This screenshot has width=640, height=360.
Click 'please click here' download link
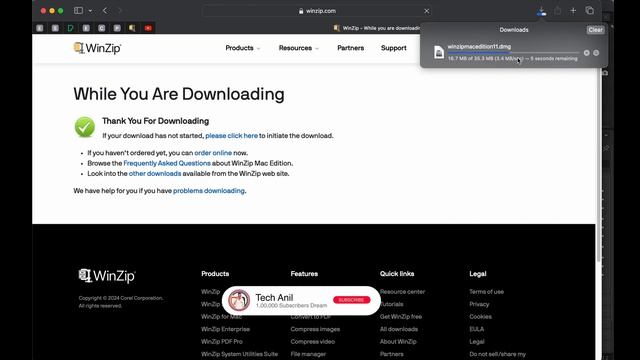pos(231,136)
